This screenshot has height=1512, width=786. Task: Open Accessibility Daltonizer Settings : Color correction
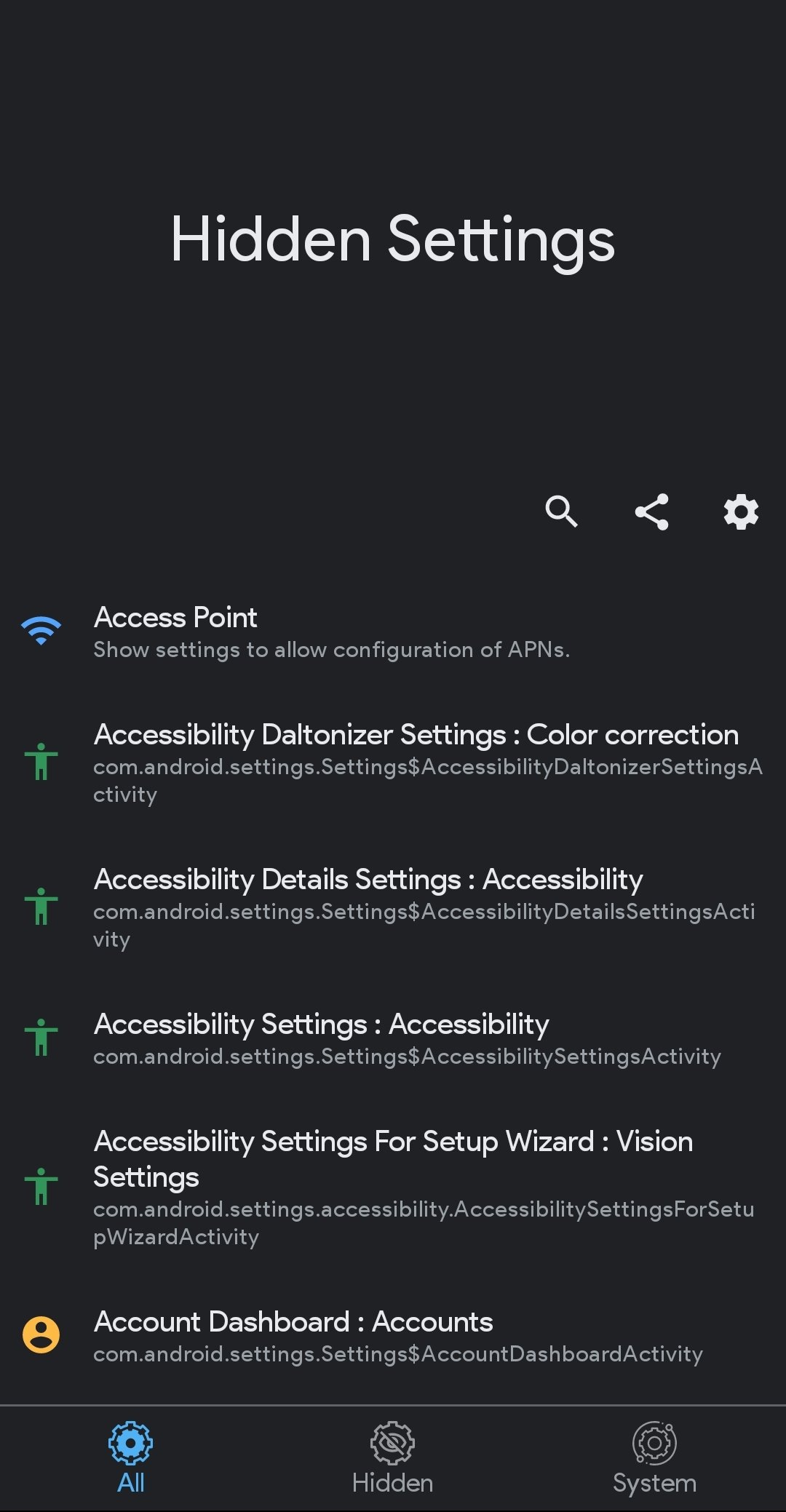click(393, 763)
